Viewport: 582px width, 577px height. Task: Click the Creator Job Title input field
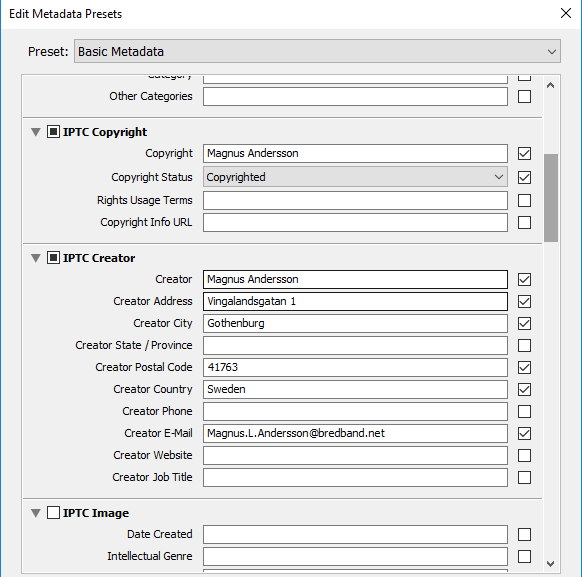coord(355,478)
